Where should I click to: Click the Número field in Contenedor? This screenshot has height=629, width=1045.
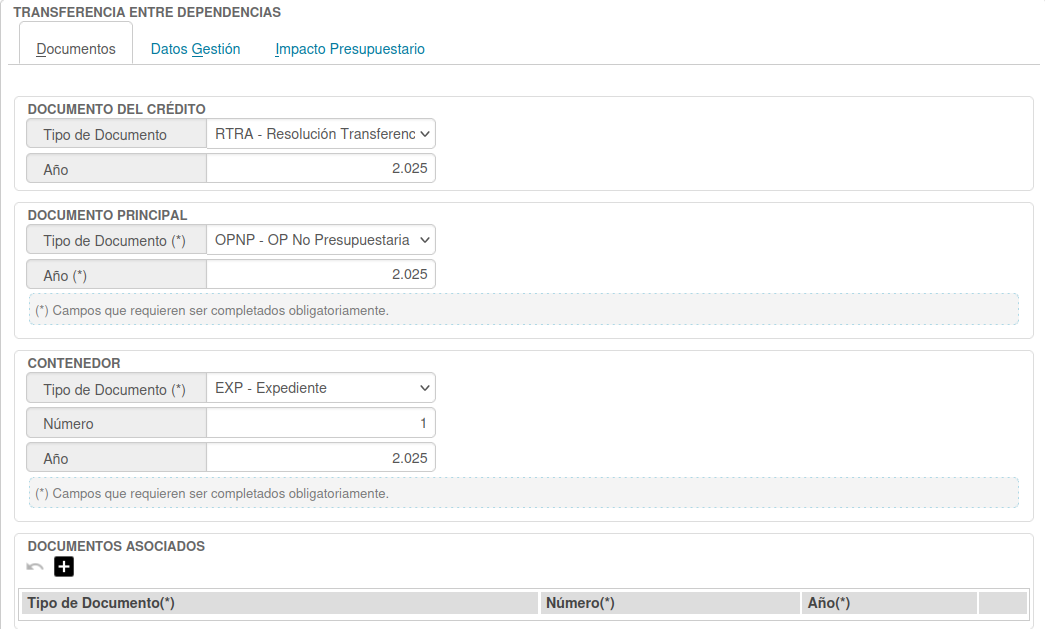pyautogui.click(x=321, y=424)
